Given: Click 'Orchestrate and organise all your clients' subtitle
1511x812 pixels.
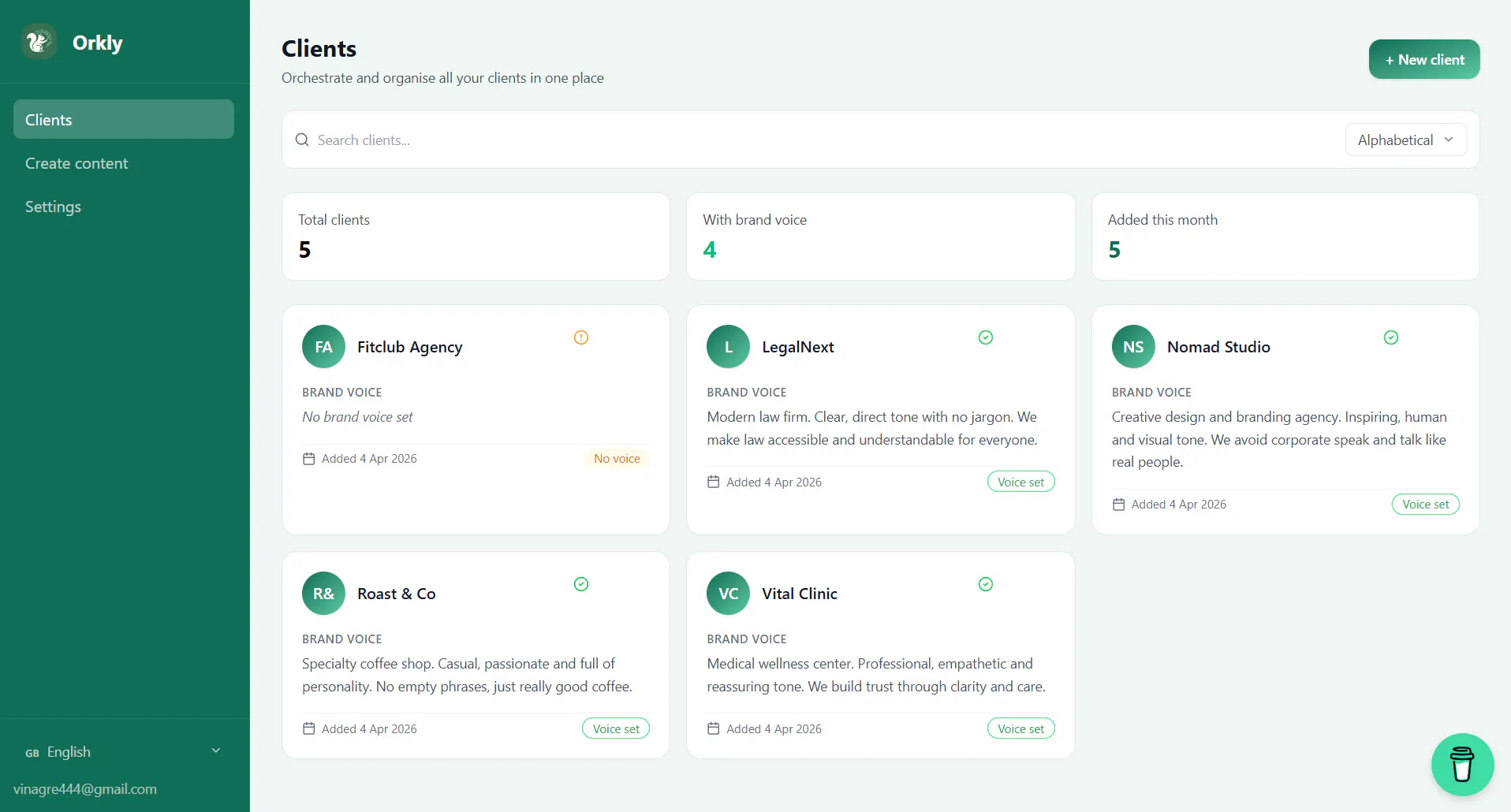Looking at the screenshot, I should click(x=442, y=78).
